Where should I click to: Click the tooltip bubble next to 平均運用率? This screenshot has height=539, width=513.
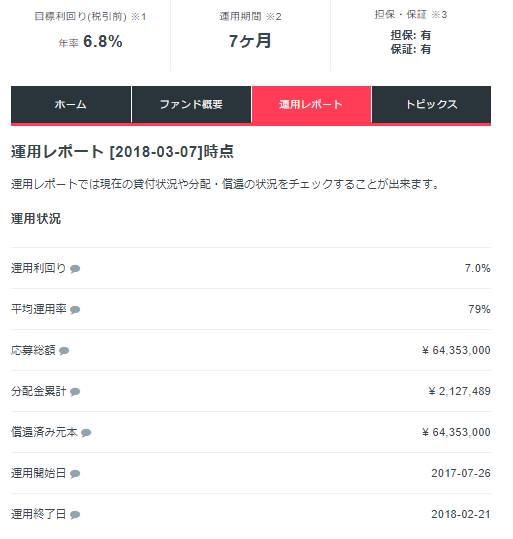[x=75, y=310]
